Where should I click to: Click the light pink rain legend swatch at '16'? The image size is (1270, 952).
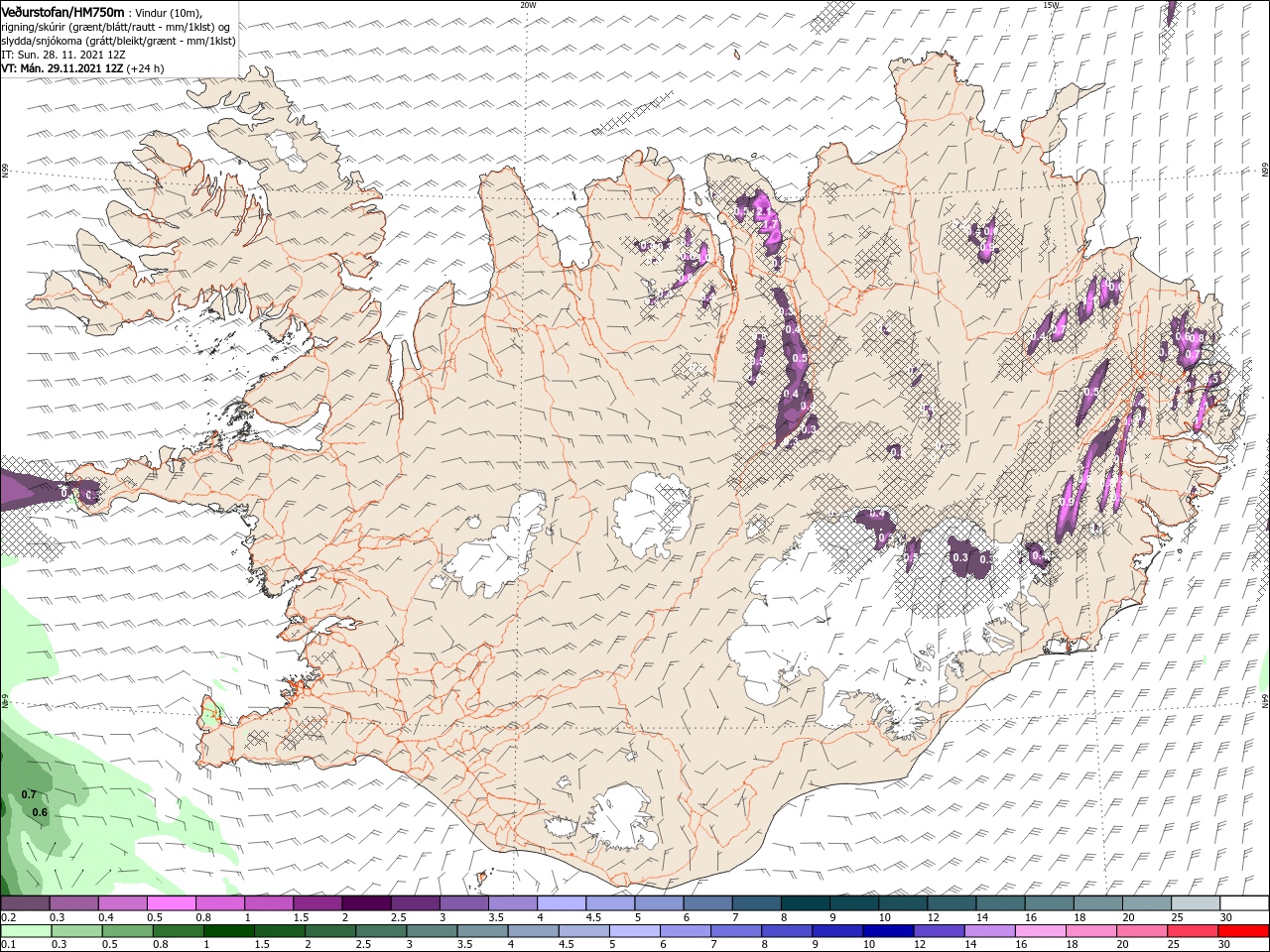tap(1040, 931)
